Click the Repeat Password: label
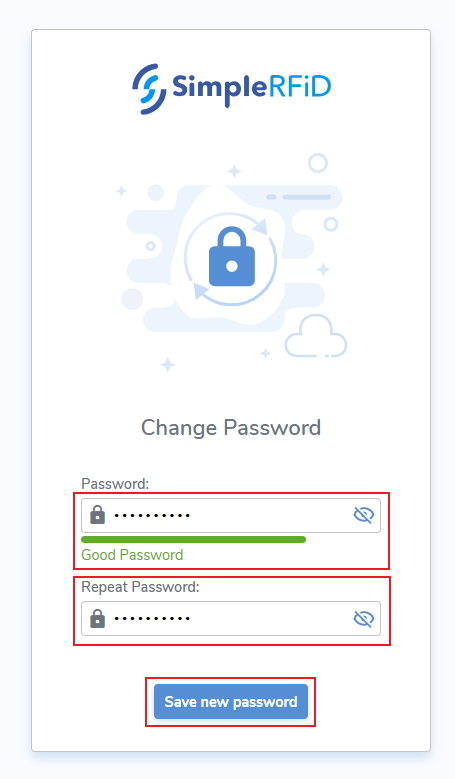The height and width of the screenshot is (779, 455). pos(140,587)
